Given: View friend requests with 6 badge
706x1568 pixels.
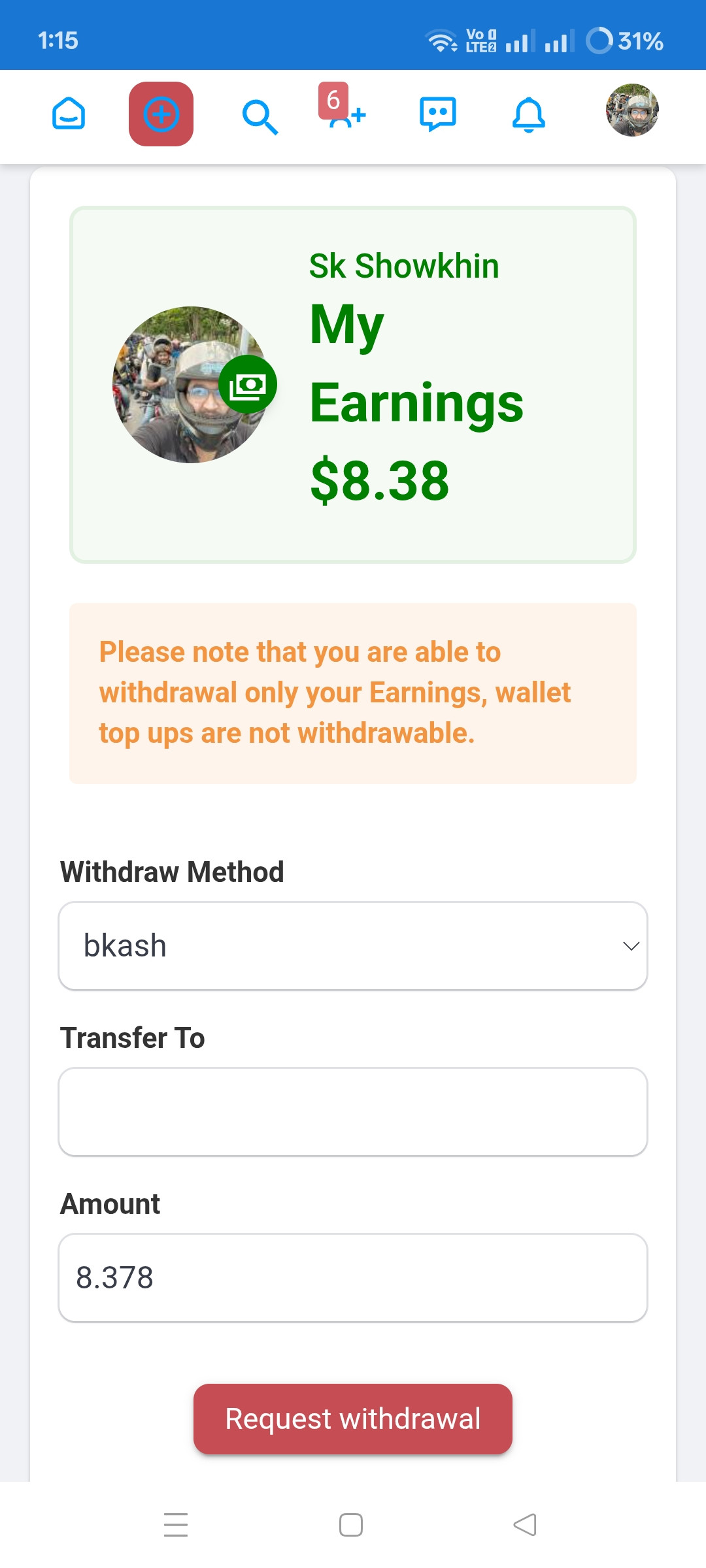Looking at the screenshot, I should point(345,107).
